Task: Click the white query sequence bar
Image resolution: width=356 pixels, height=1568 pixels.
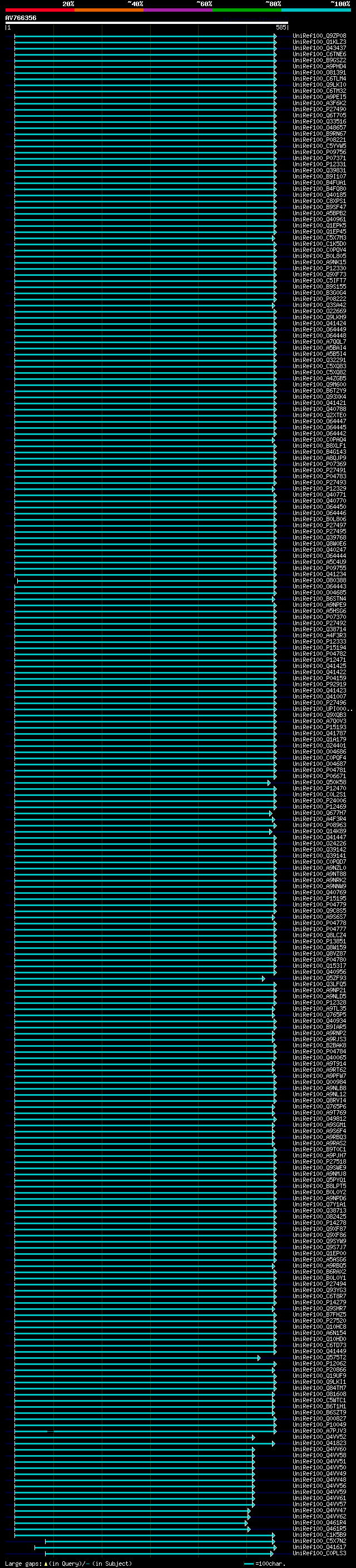Action: [146, 23]
